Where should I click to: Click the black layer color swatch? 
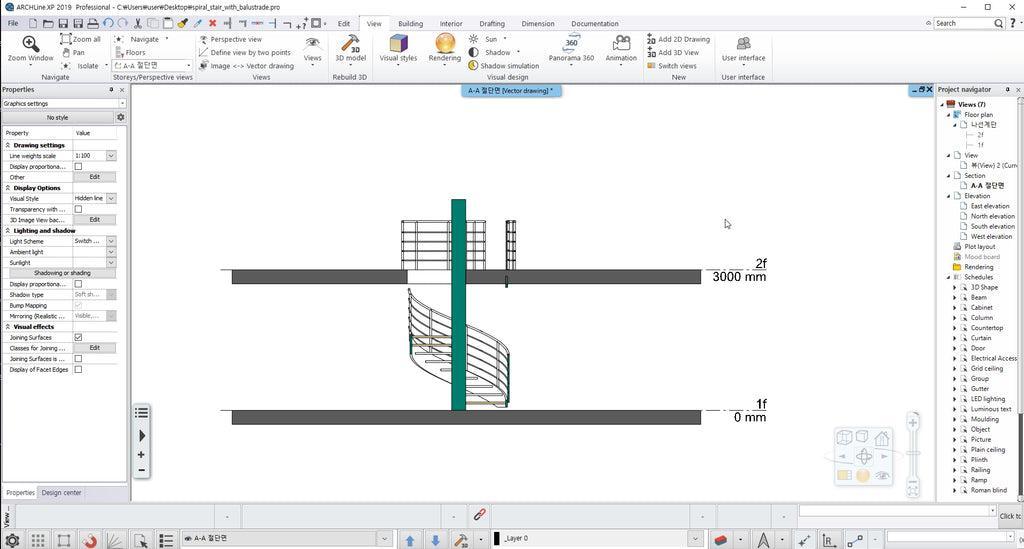point(497,539)
